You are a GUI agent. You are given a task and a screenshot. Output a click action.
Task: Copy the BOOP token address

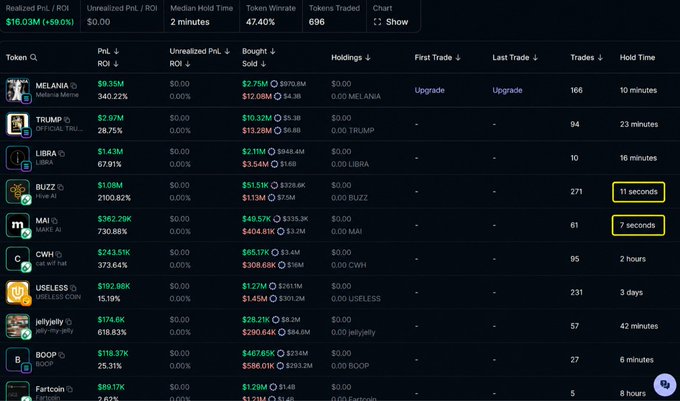(x=62, y=355)
